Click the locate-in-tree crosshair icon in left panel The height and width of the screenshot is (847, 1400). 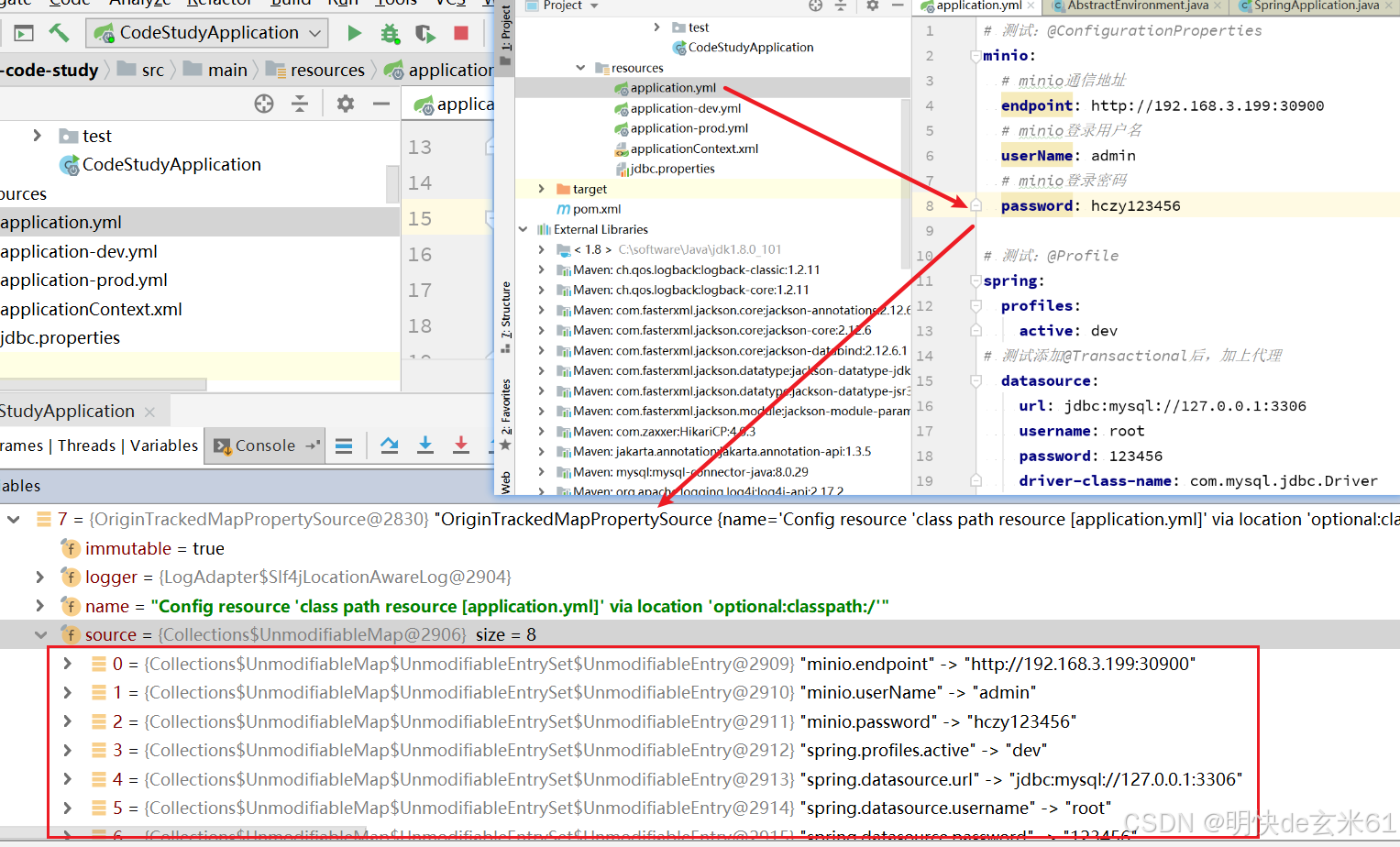pyautogui.click(x=264, y=104)
